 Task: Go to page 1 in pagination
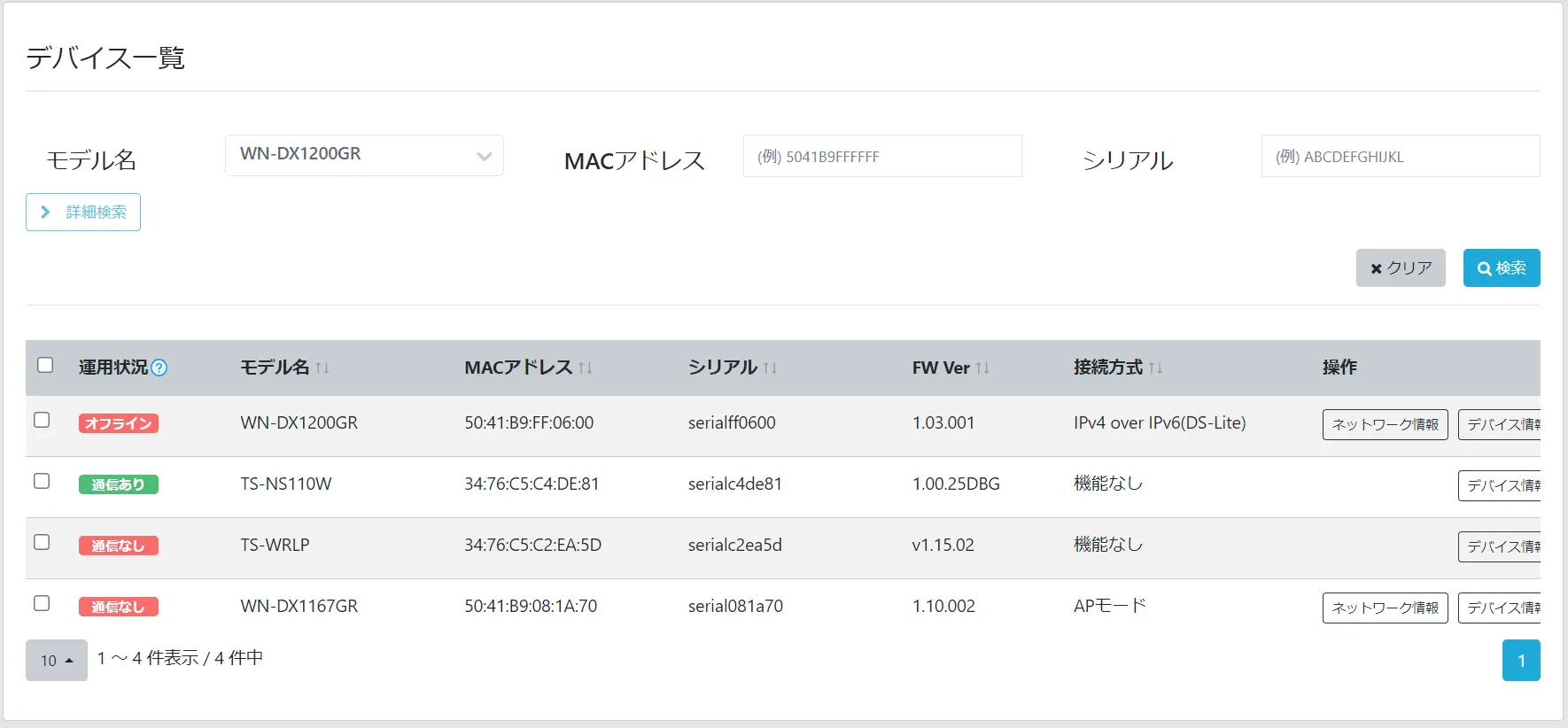1521,660
